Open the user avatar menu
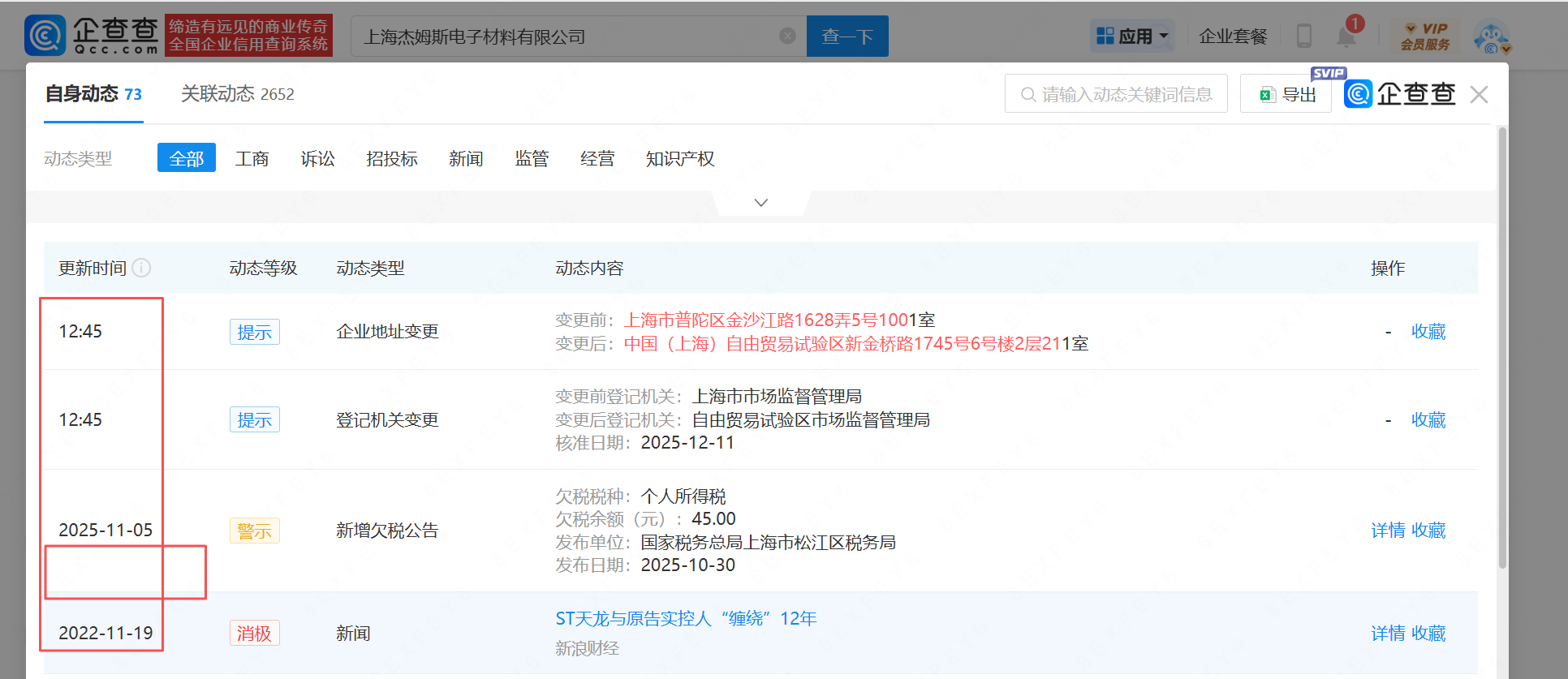This screenshot has width=1568, height=679. tap(1492, 37)
